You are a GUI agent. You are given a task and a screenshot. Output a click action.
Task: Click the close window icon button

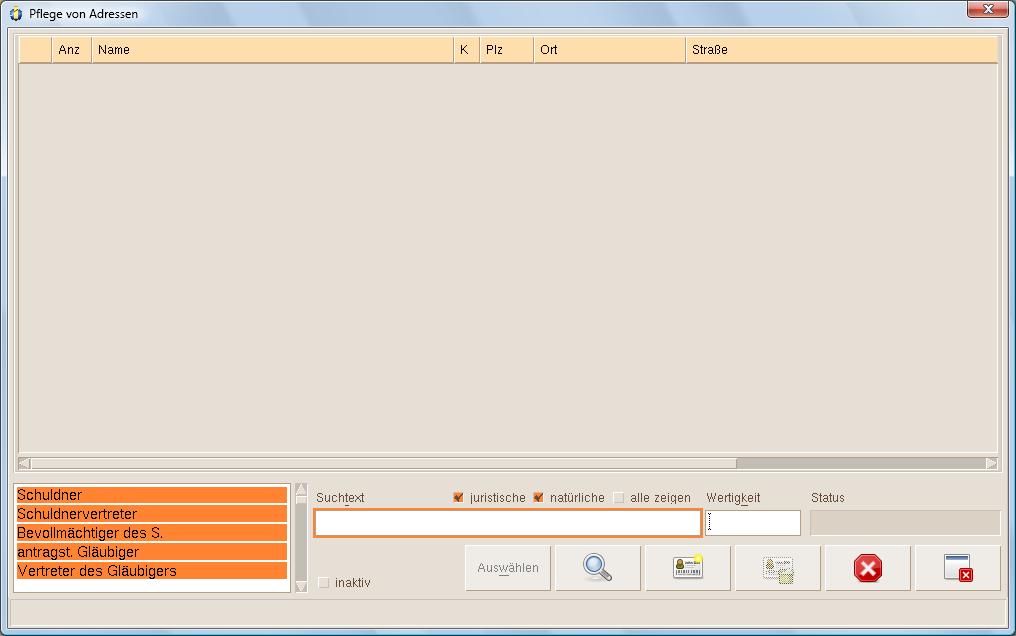pyautogui.click(x=958, y=568)
